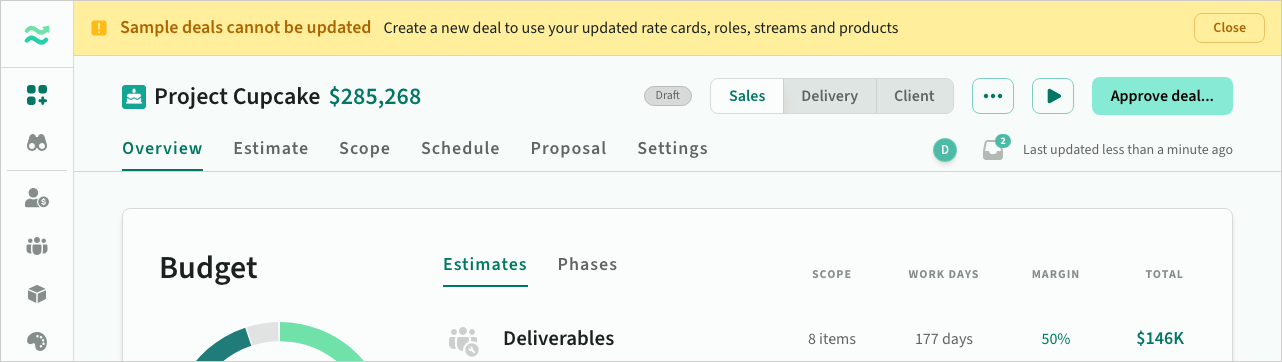Open the create new grid-plus sidebar icon
This screenshot has height=362, width=1282.
click(x=37, y=96)
